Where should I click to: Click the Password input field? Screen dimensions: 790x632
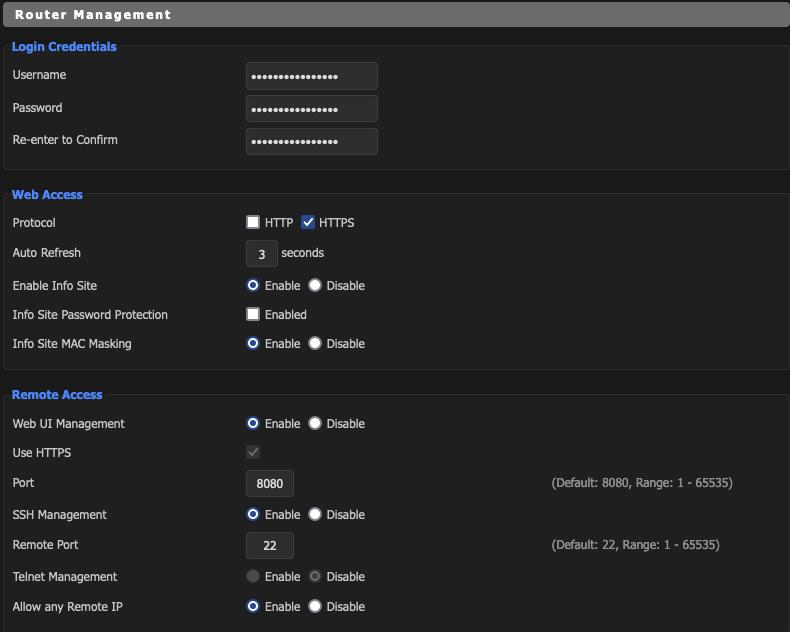[x=311, y=109]
